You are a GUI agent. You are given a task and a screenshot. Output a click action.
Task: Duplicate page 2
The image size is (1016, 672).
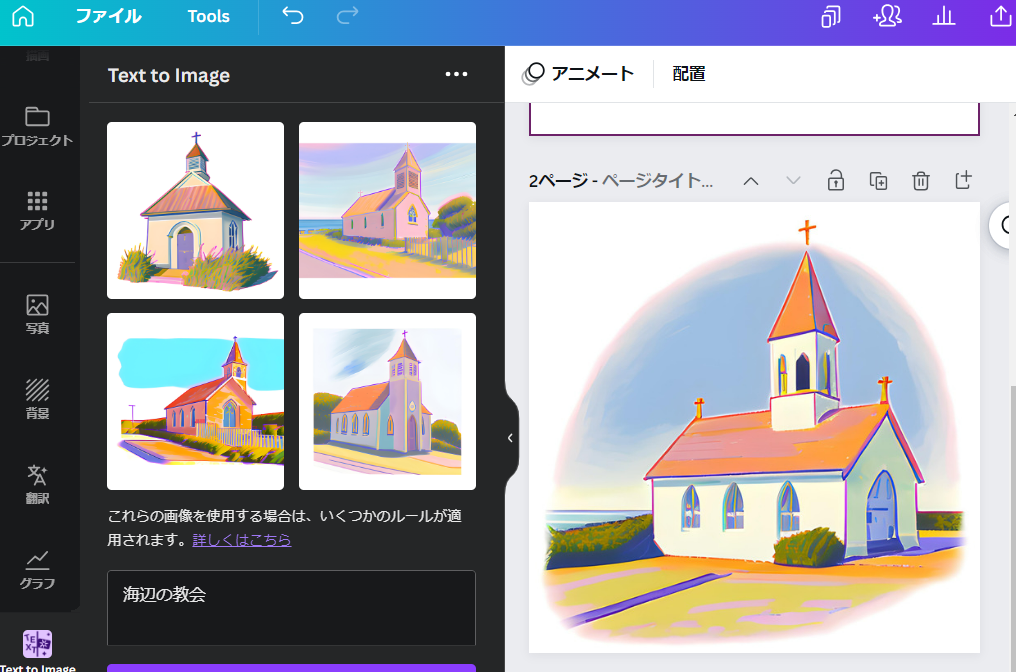pyautogui.click(x=879, y=181)
